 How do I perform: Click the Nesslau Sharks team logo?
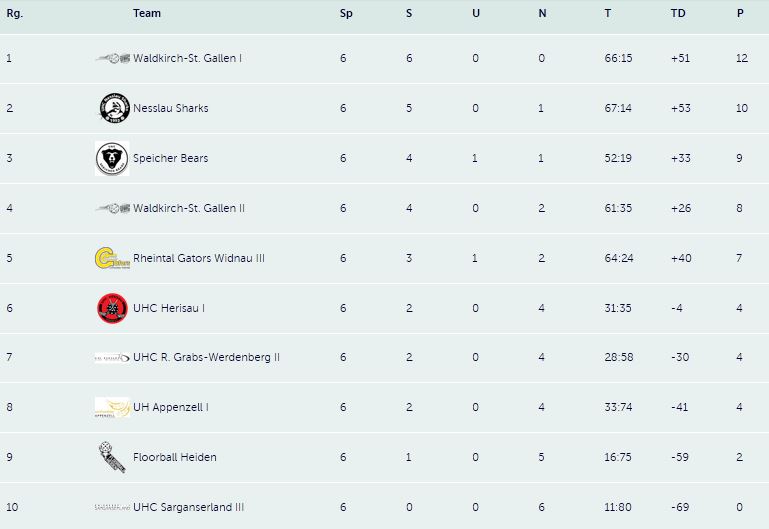click(x=114, y=108)
